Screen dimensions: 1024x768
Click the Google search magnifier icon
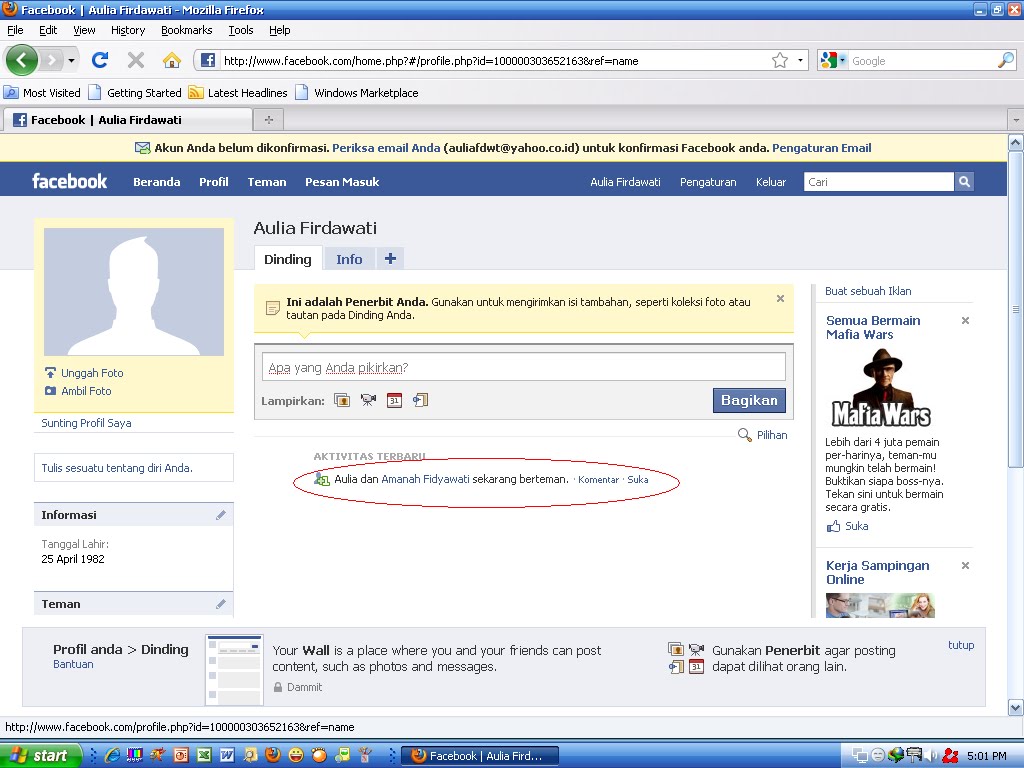(1006, 60)
